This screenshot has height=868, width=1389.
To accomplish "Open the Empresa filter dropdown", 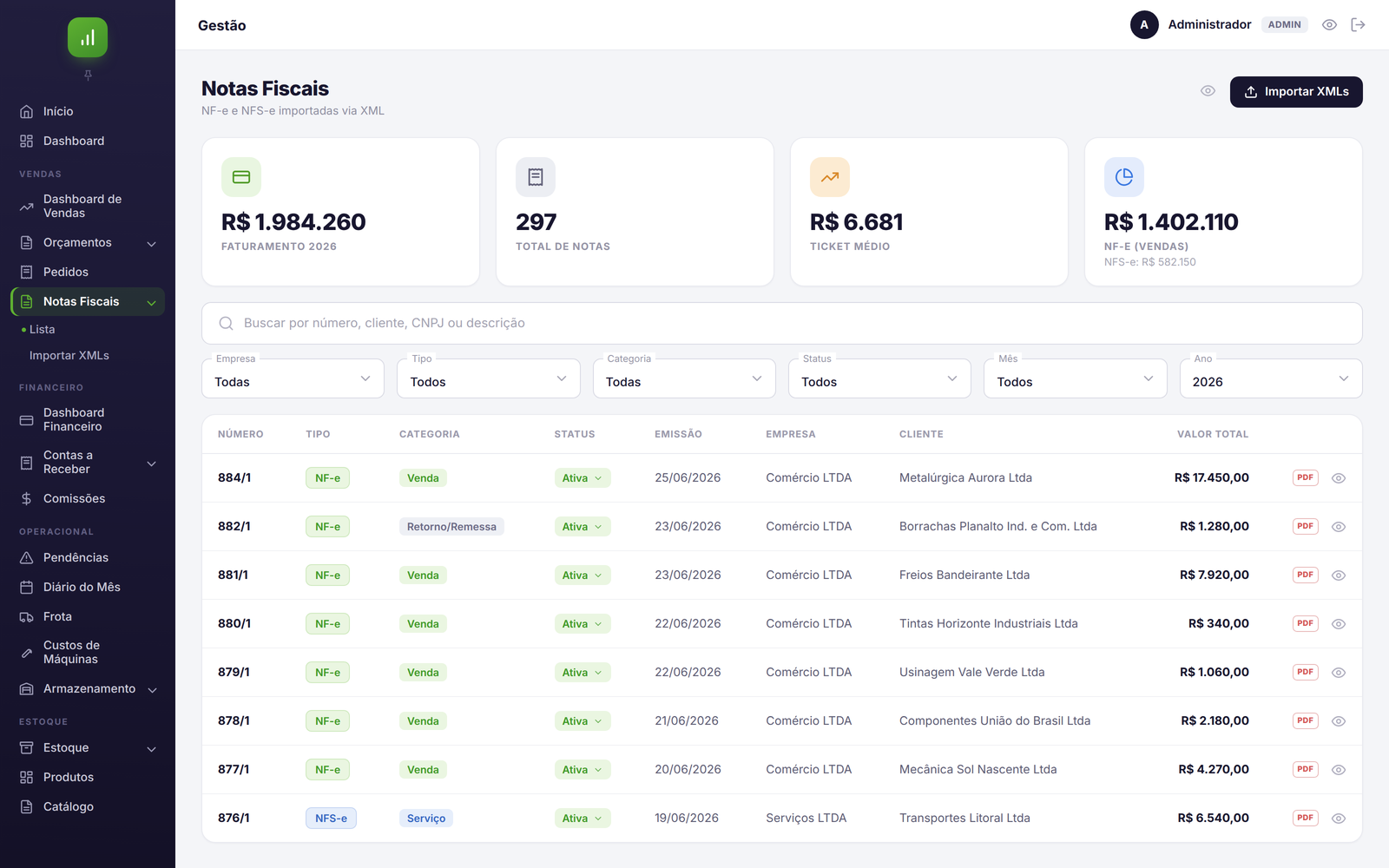I will [x=293, y=378].
